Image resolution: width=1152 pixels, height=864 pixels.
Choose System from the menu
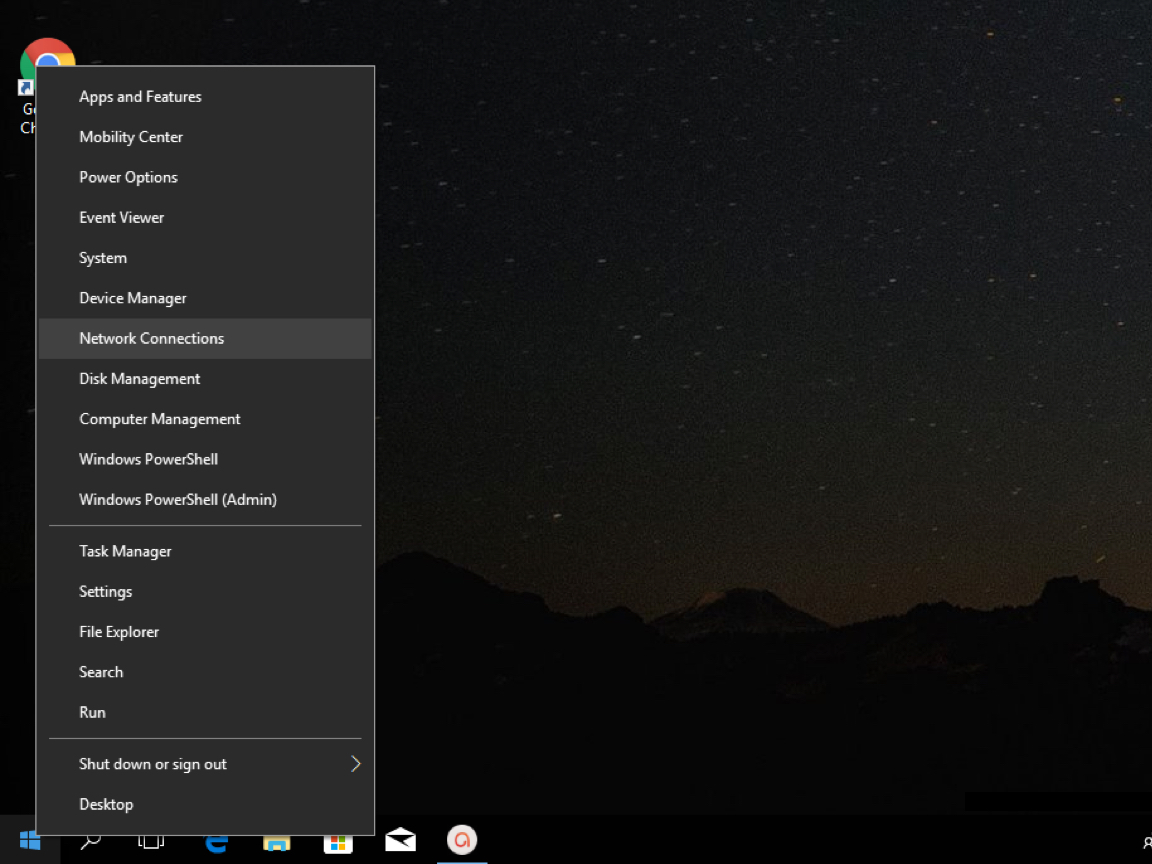(205, 259)
